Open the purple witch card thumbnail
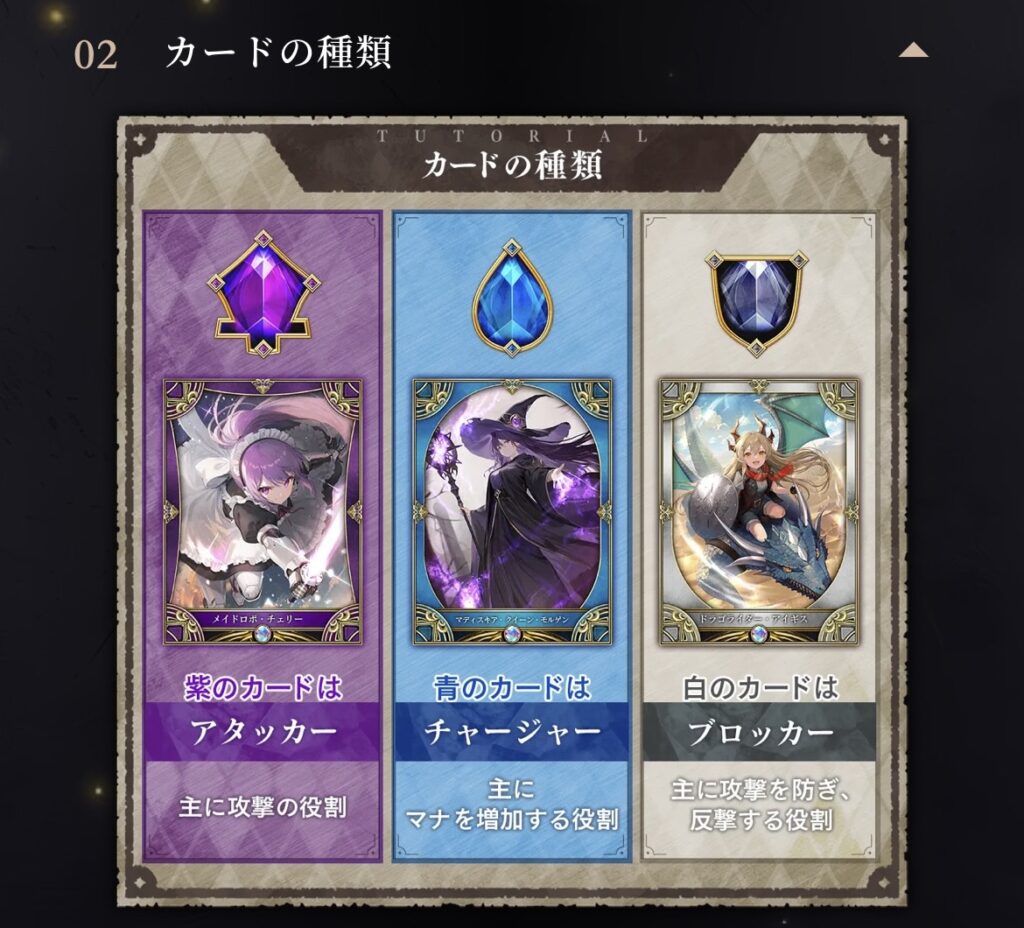This screenshot has height=928, width=1024. tap(512, 511)
